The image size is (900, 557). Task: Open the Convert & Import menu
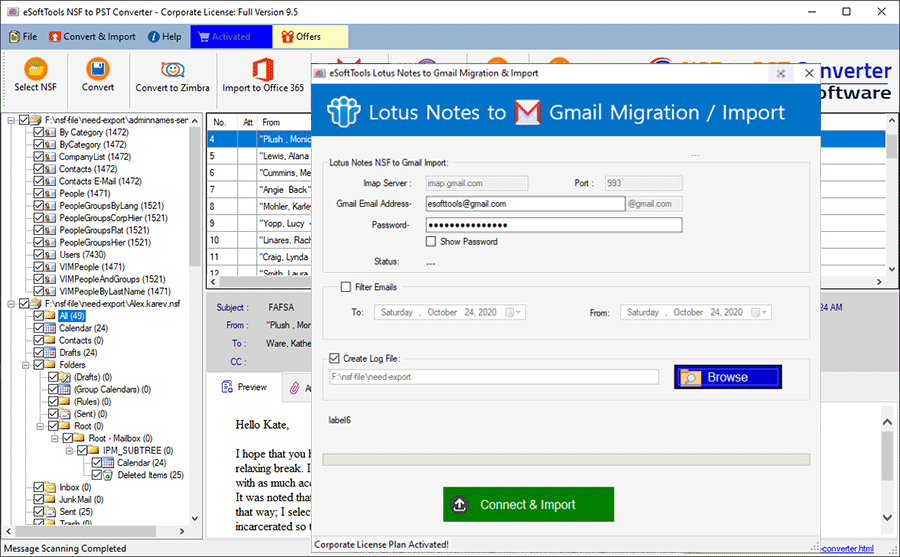93,37
